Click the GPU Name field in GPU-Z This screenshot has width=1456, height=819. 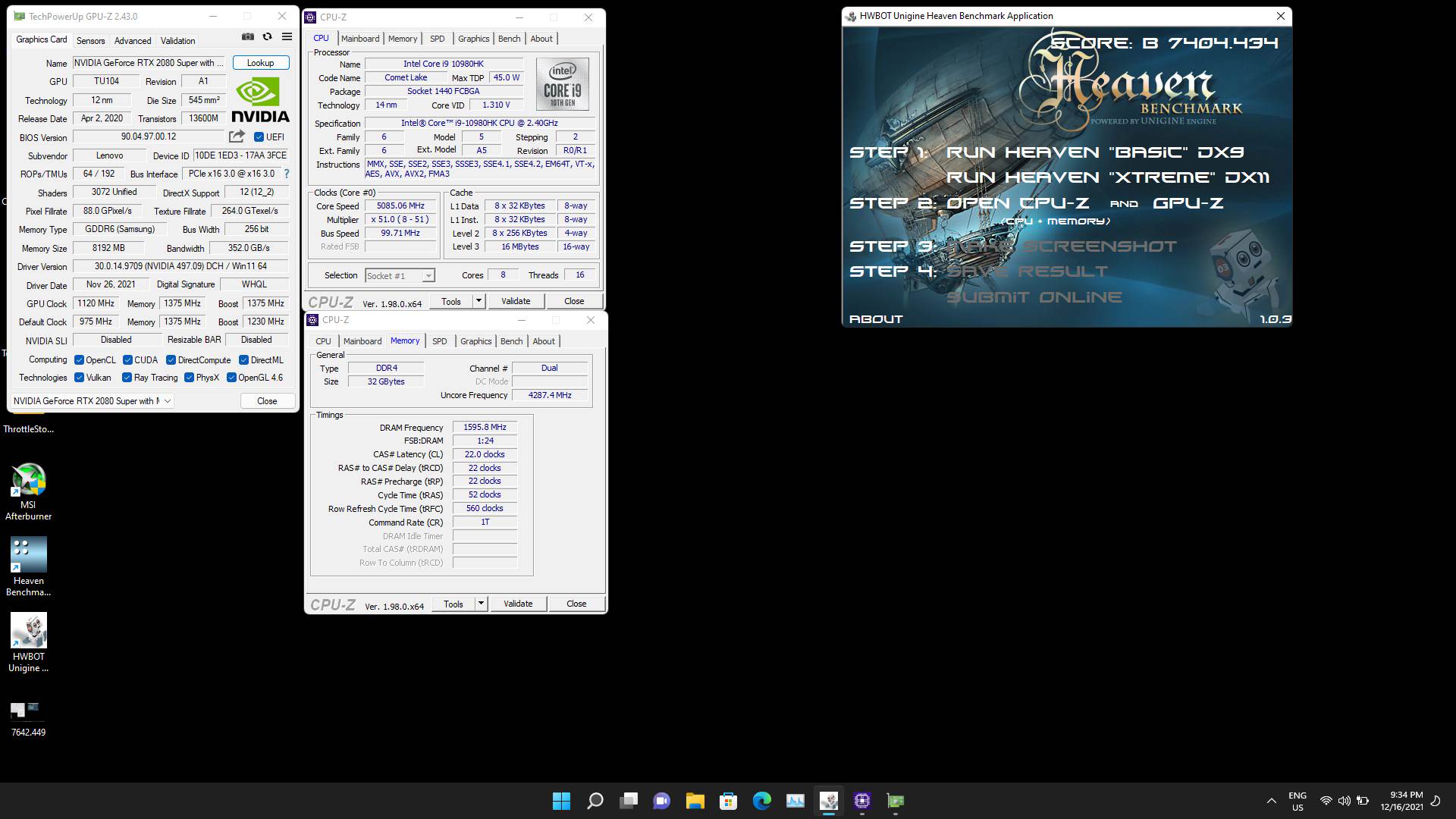pos(150,63)
